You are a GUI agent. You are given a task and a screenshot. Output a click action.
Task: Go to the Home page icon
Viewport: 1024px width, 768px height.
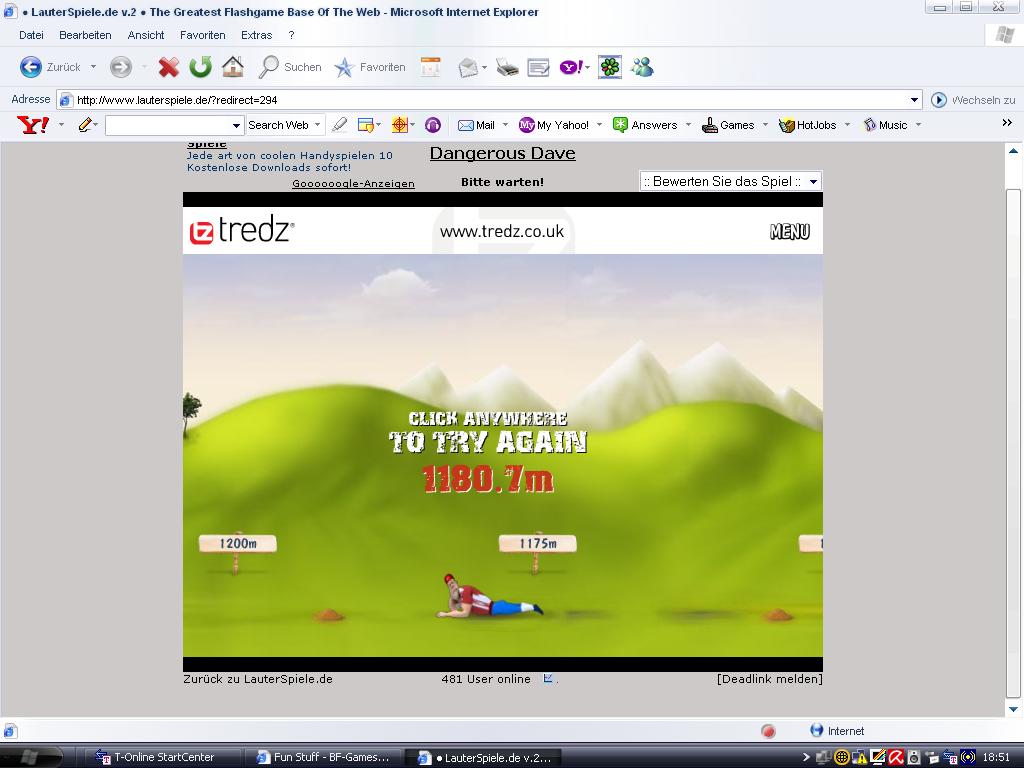coord(232,66)
